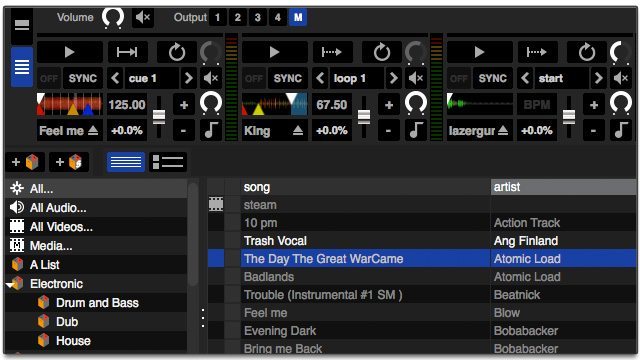
Task: Open Drum and Bass crate
Action: 97,303
